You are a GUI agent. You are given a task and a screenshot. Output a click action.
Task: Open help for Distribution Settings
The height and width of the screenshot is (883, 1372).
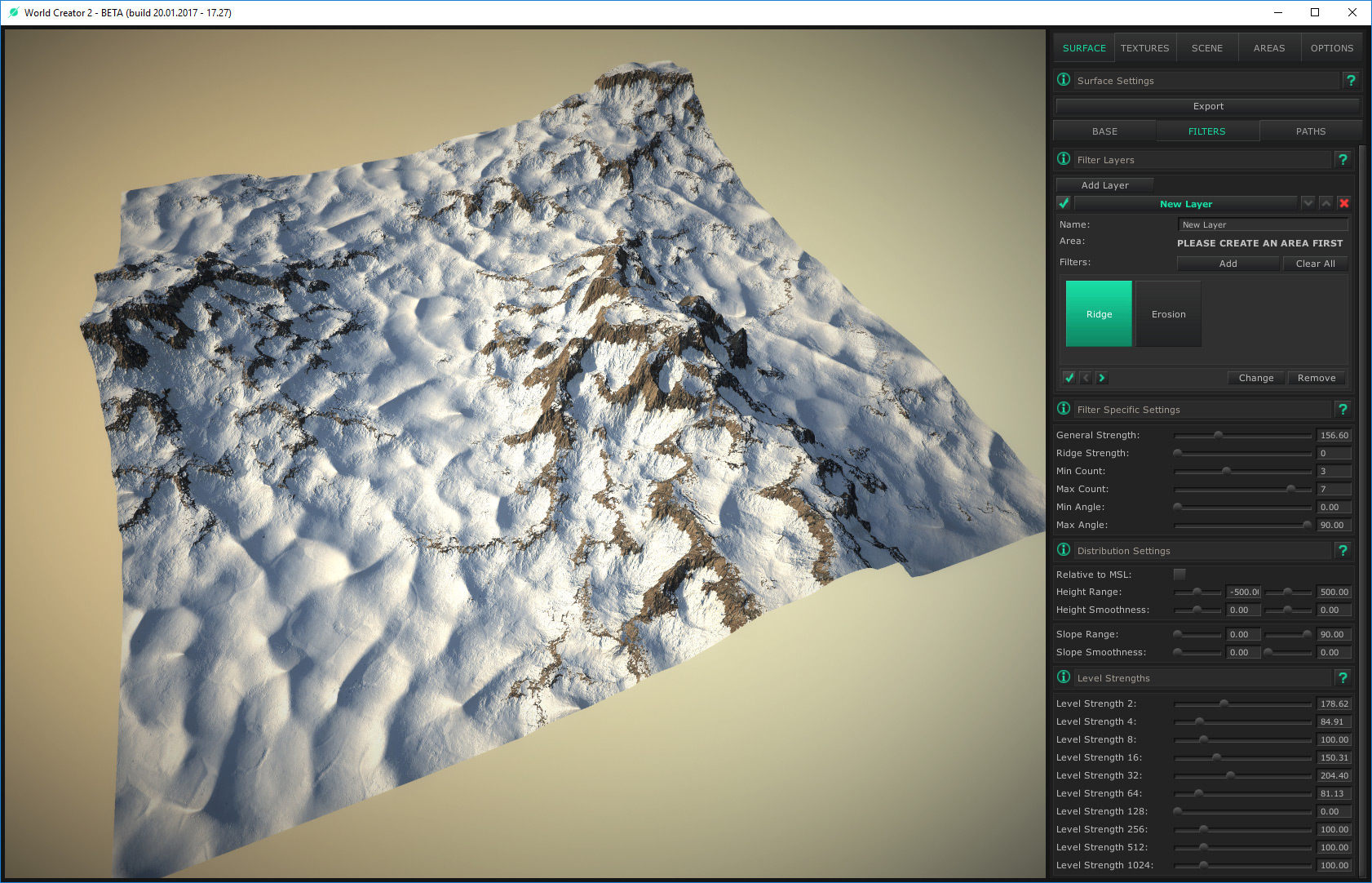1343,550
